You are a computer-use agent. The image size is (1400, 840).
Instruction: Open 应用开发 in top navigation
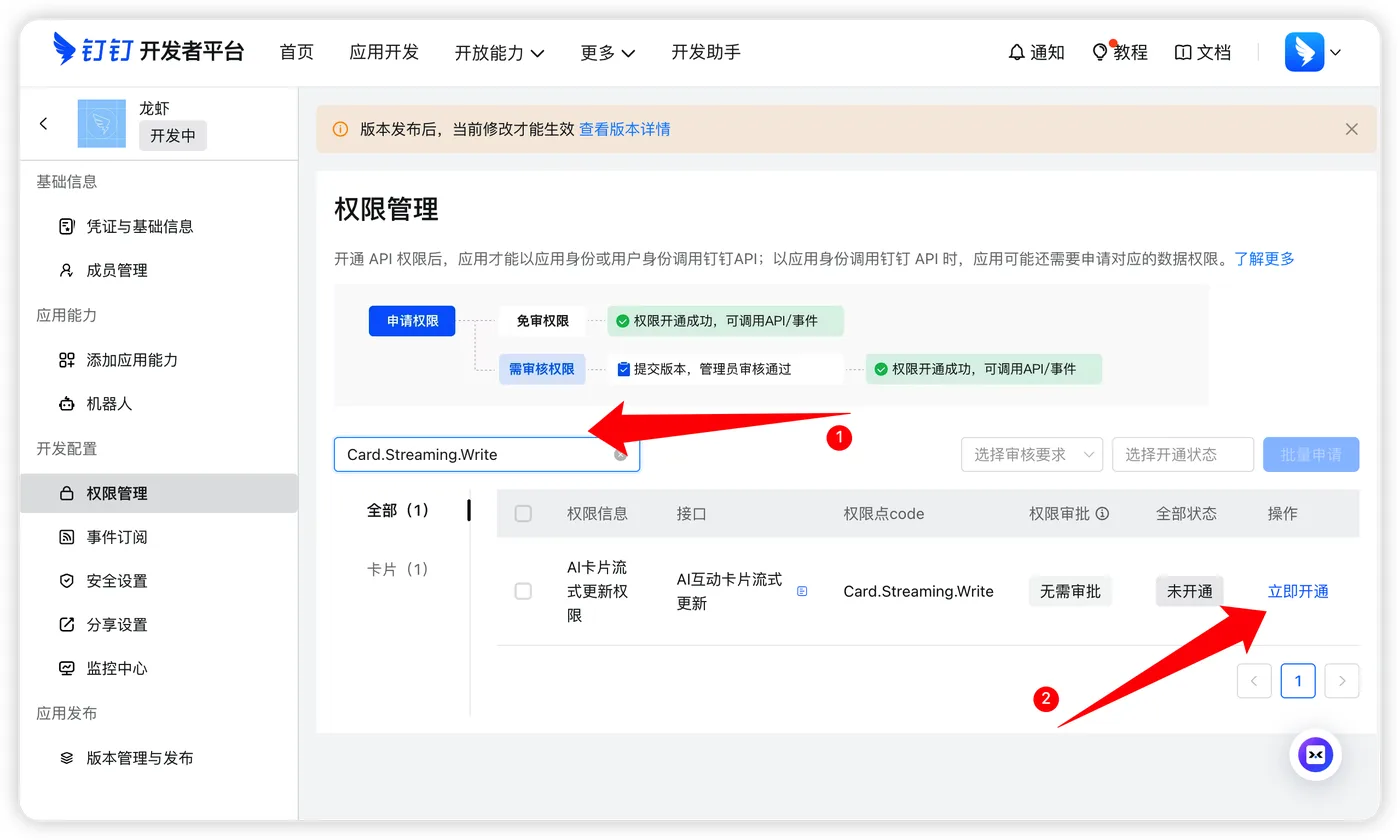coord(384,52)
